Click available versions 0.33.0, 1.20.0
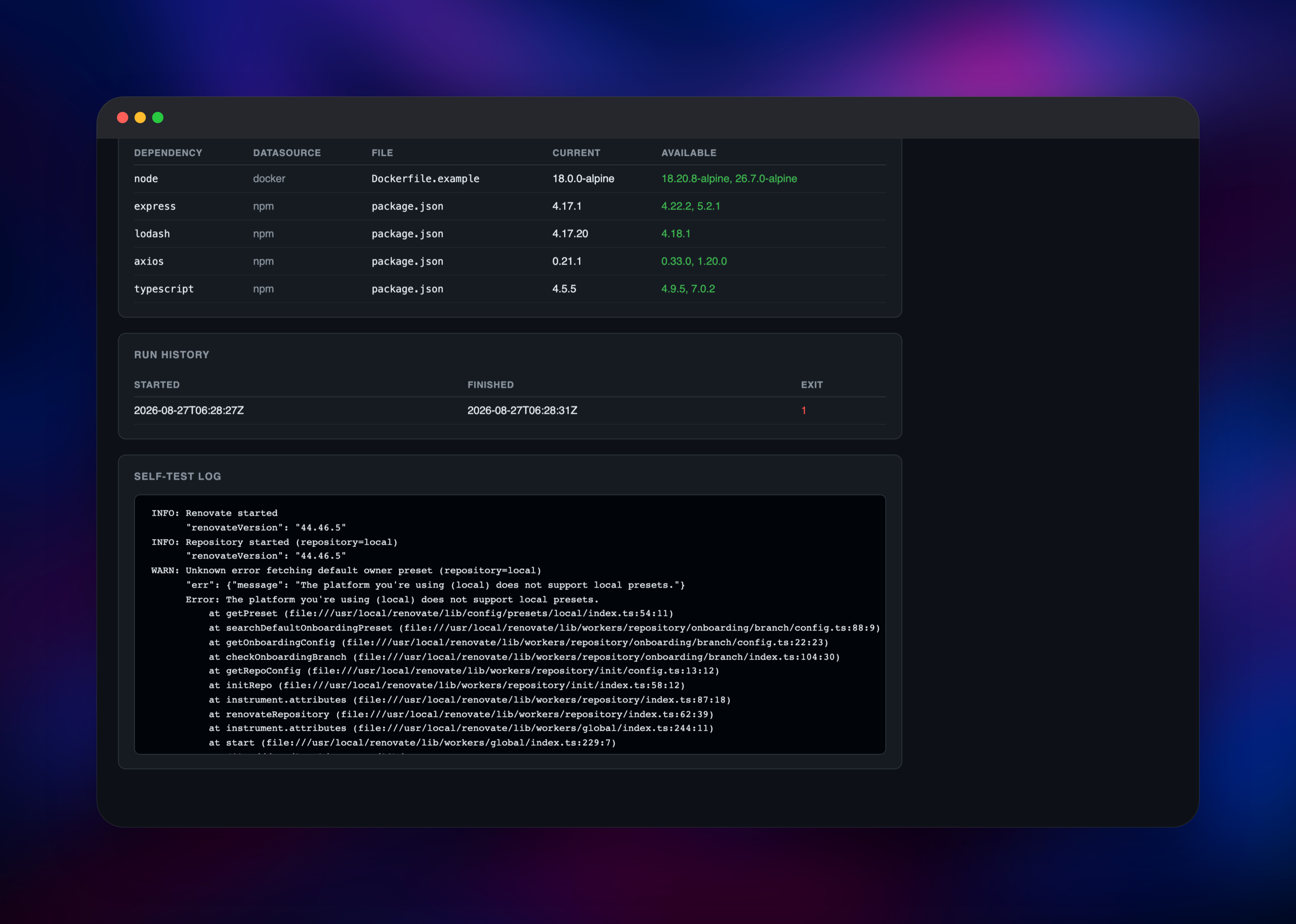The height and width of the screenshot is (924, 1296). 694,262
